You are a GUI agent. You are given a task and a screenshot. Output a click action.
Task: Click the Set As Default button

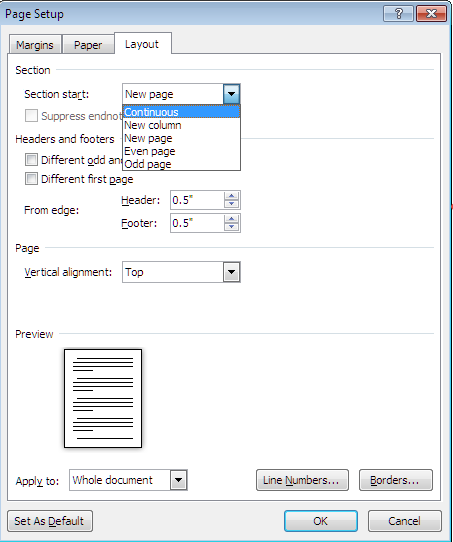[x=50, y=521]
